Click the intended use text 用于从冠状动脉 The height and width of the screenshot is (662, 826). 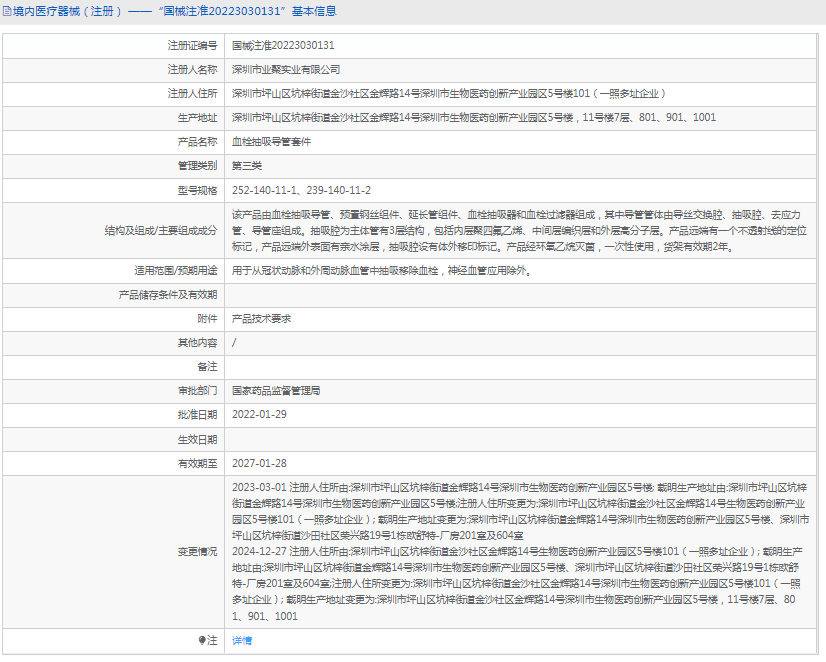tap(381, 271)
